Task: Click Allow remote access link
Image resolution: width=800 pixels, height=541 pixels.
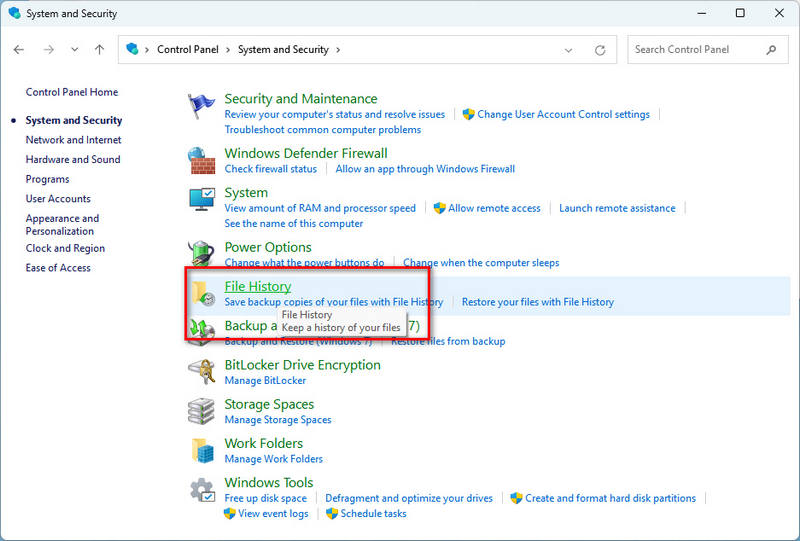Action: [x=494, y=208]
